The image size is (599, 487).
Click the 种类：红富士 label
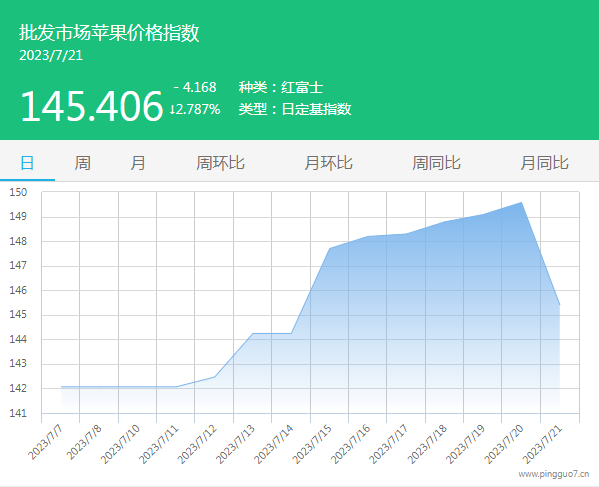[281, 87]
